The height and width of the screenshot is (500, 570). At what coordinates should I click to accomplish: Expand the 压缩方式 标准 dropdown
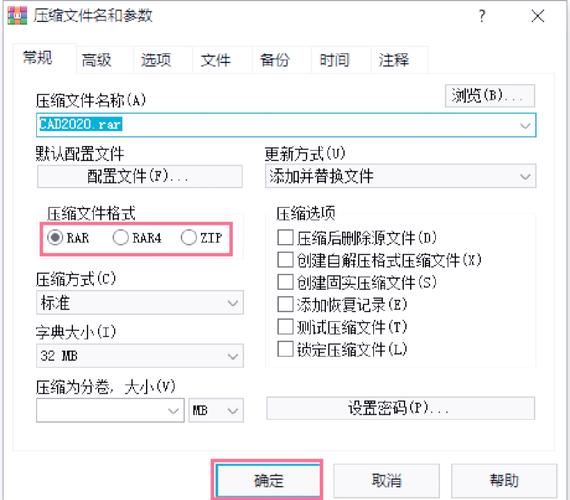(x=140, y=303)
